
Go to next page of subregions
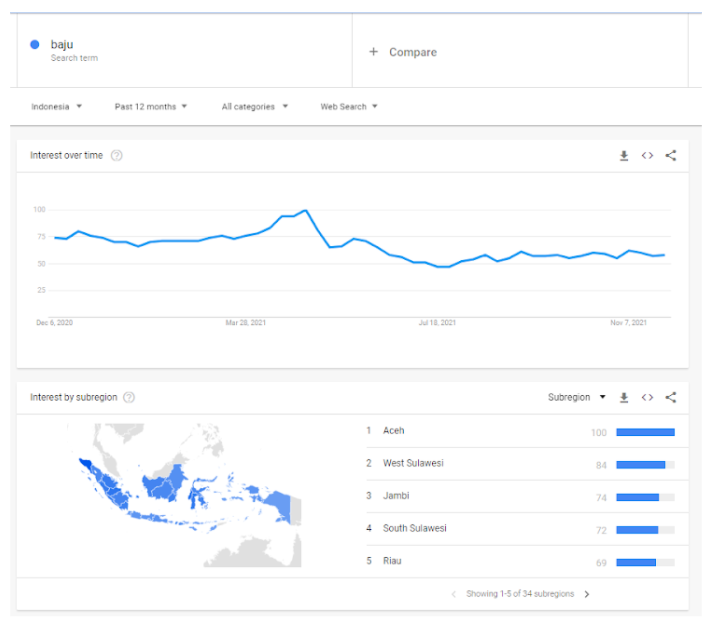587,594
